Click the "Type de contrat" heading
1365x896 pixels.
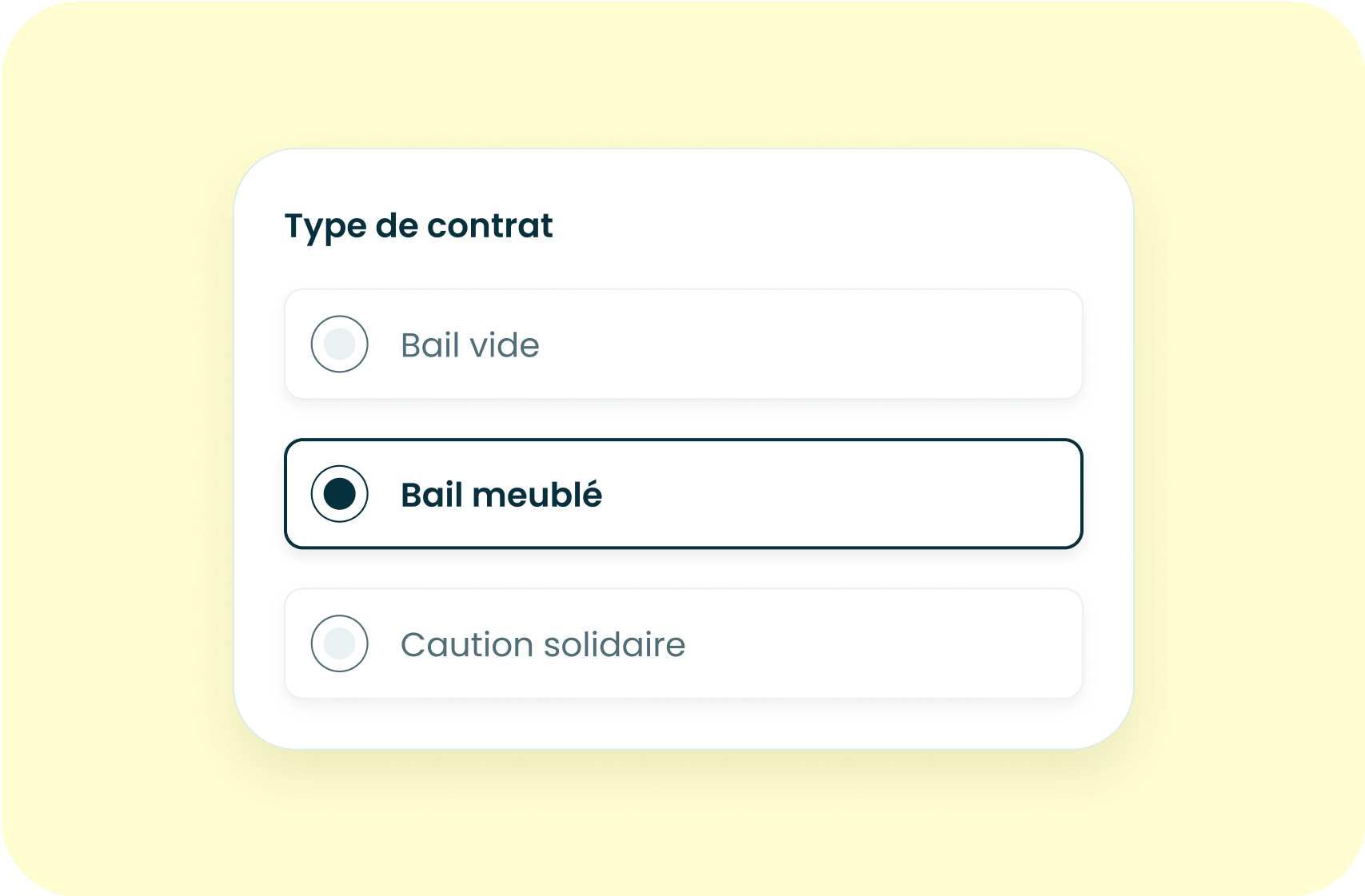pos(418,226)
